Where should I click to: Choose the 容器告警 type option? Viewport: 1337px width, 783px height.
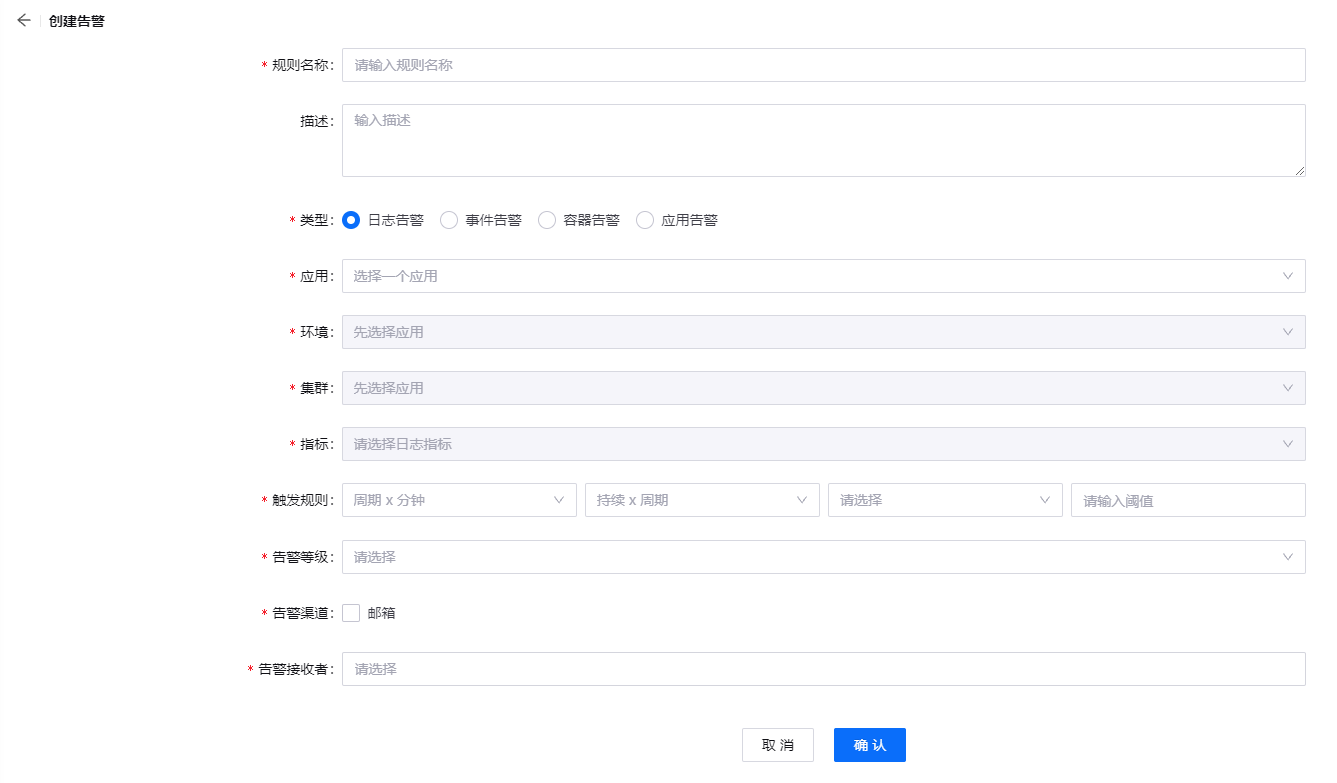click(547, 220)
